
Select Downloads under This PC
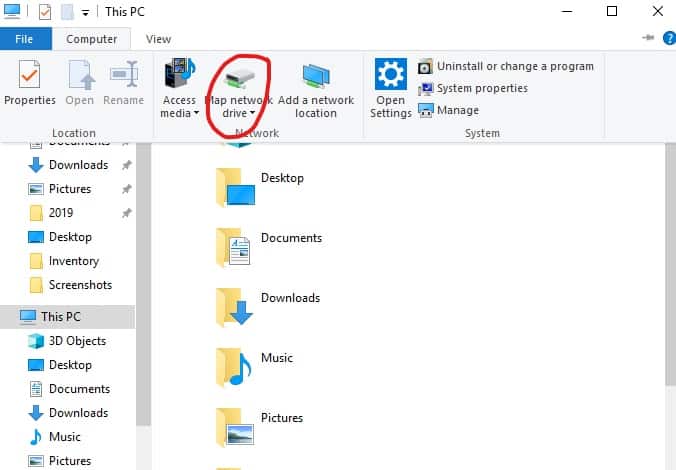coord(69,413)
